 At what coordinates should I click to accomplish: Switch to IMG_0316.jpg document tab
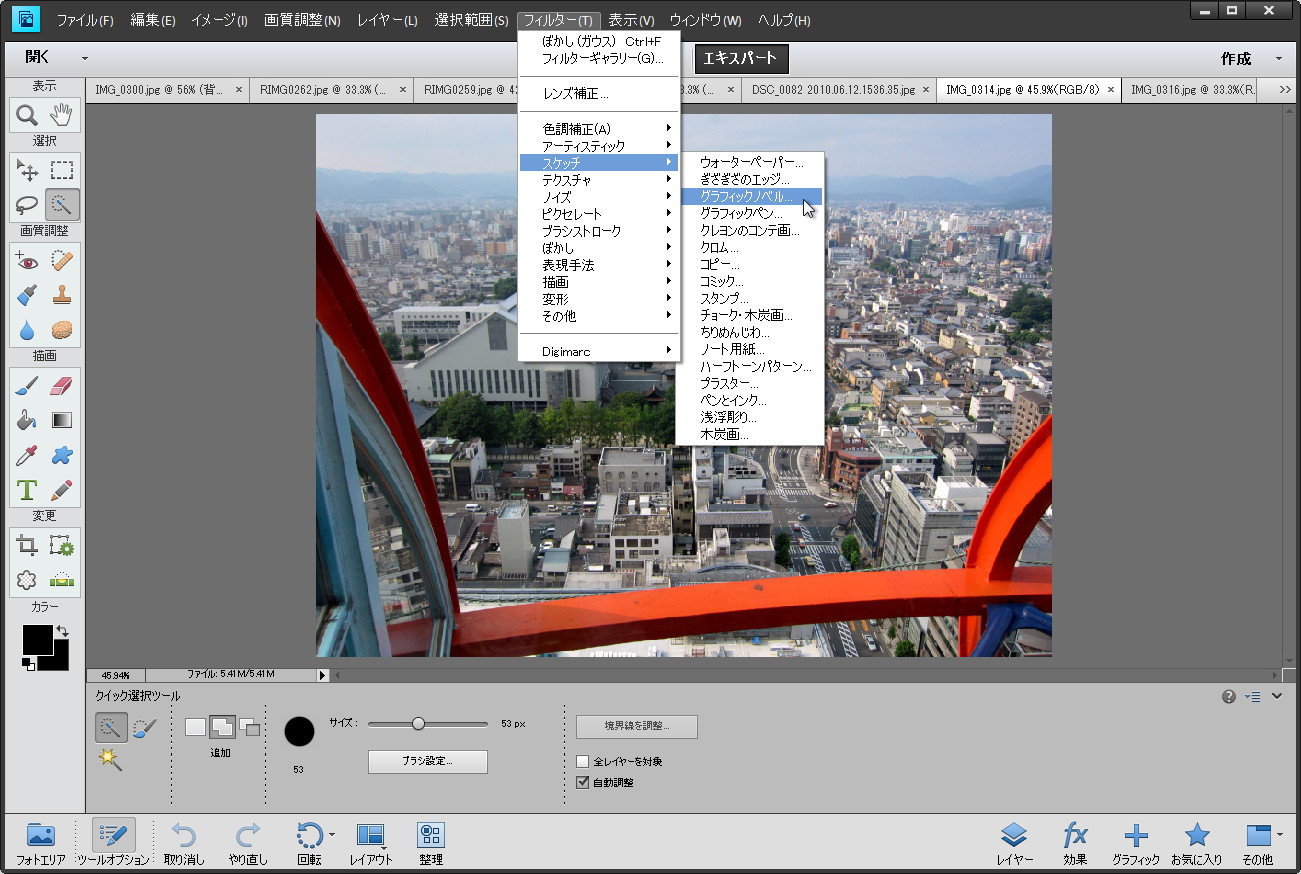[1190, 90]
